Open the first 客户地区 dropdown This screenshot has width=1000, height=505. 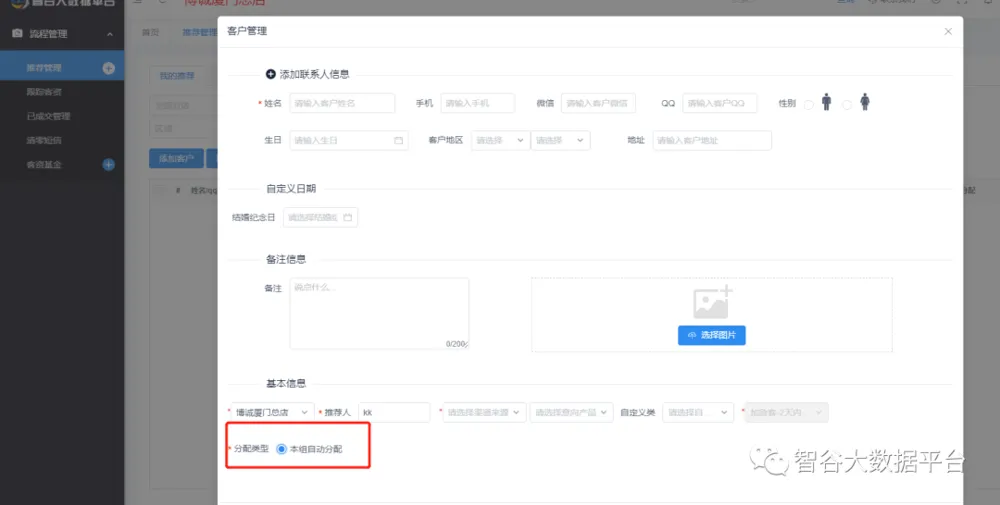pos(499,141)
